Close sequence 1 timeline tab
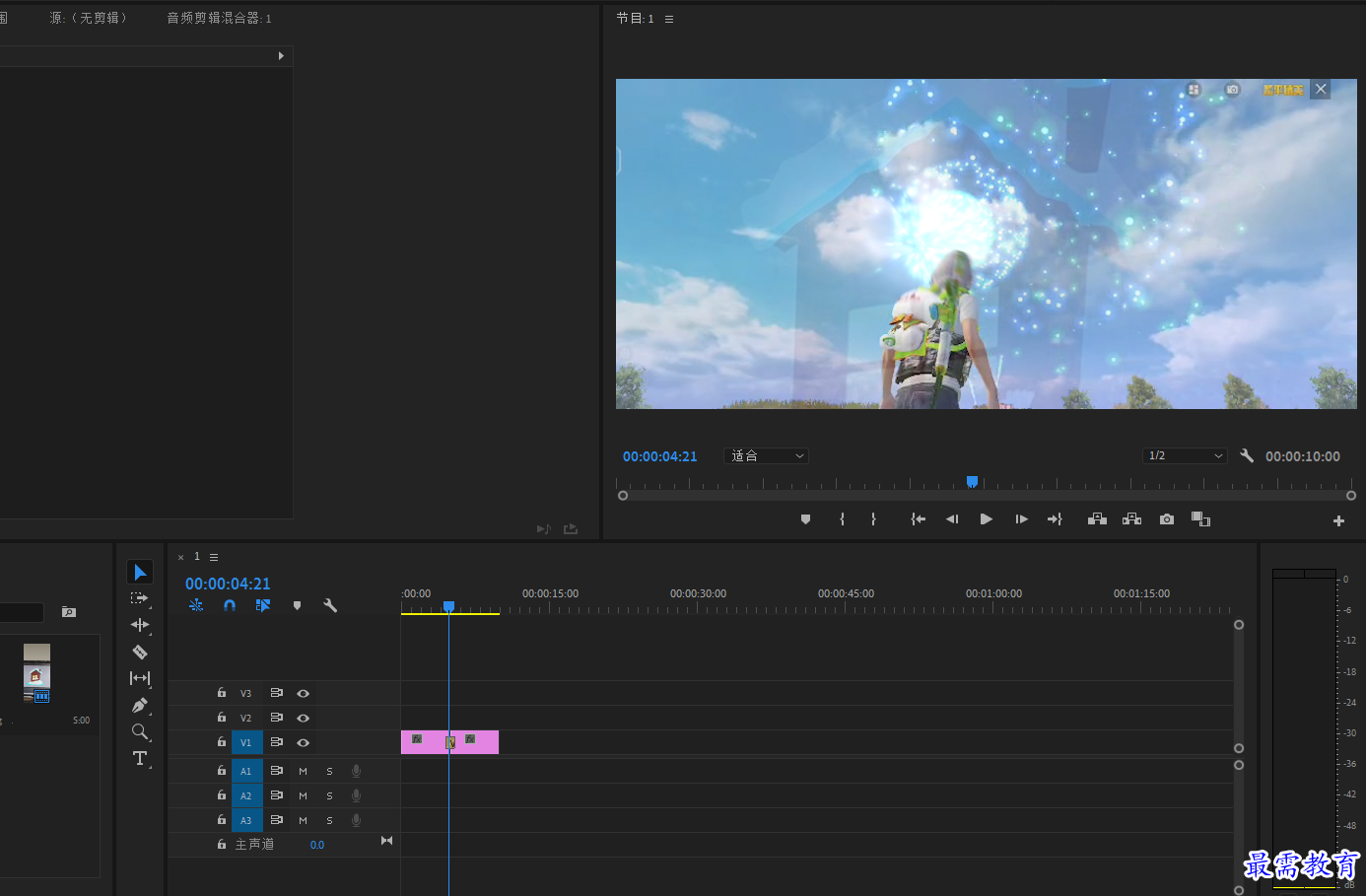Image resolution: width=1366 pixels, height=896 pixels. (x=180, y=558)
